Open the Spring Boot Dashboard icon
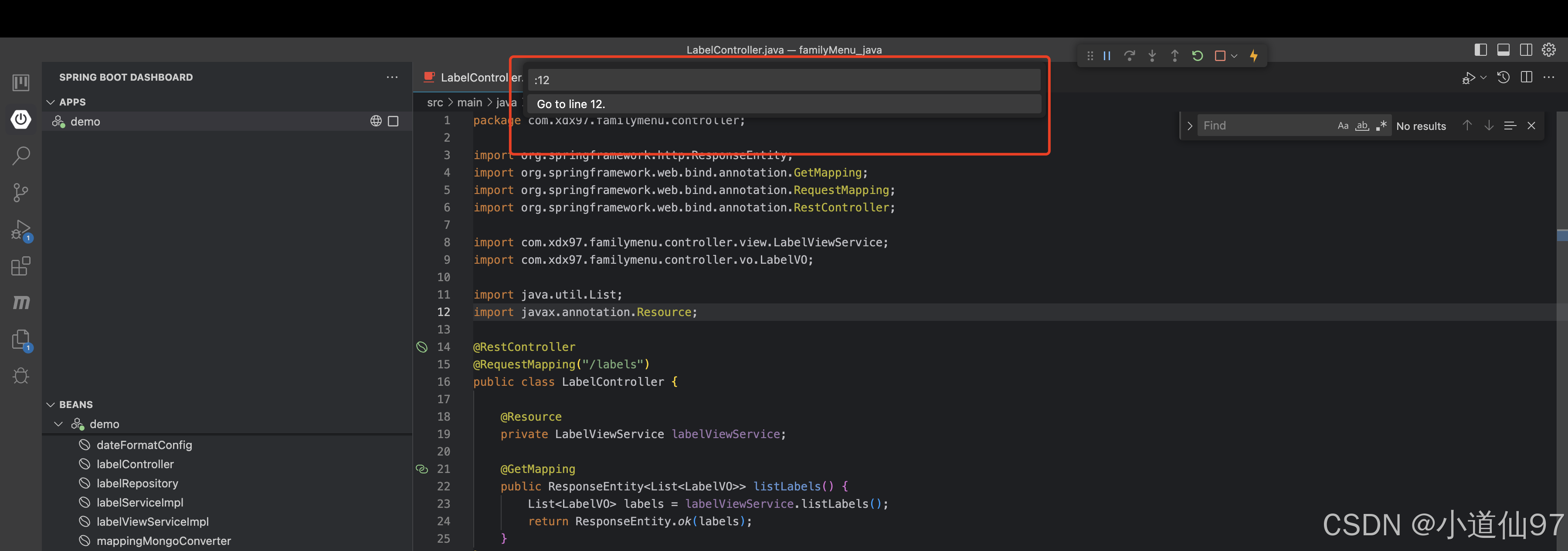1568x551 pixels. click(20, 119)
